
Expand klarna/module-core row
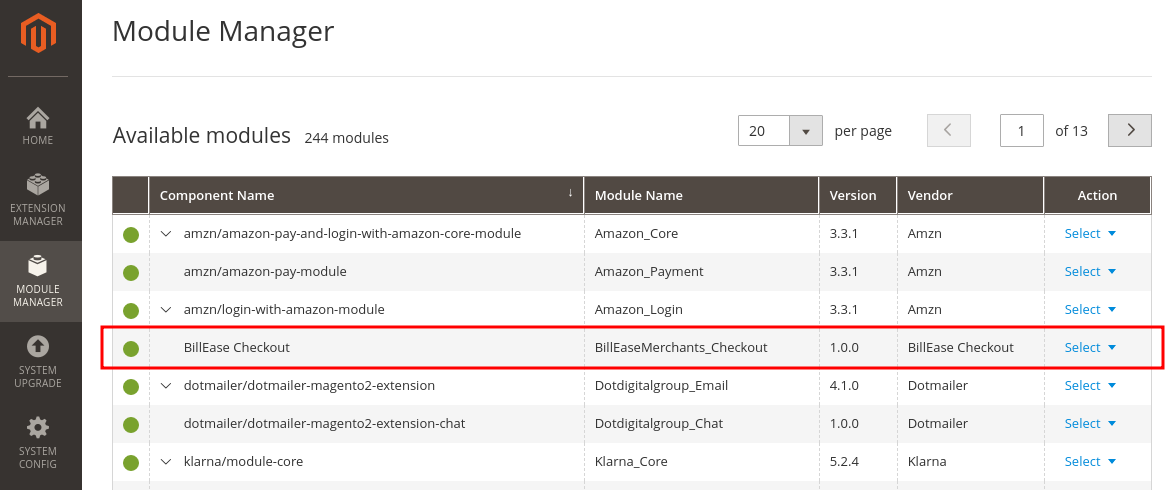[166, 461]
